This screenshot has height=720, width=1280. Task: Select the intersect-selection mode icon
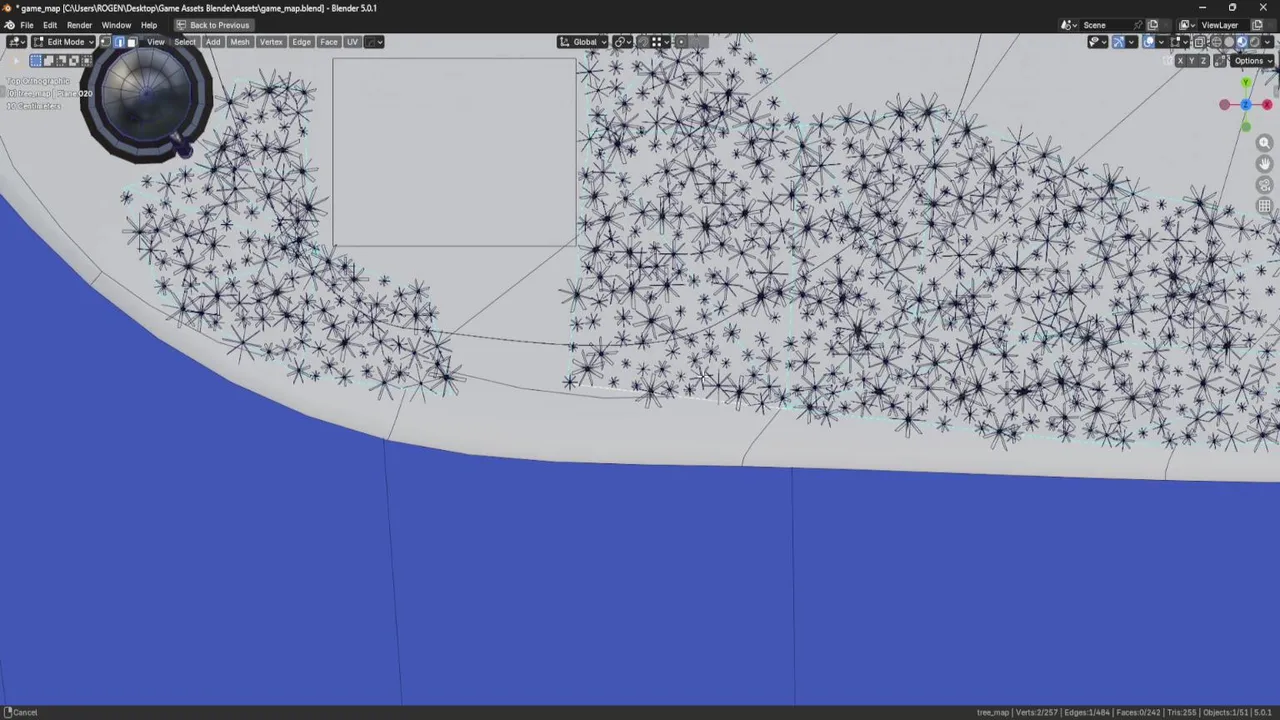point(86,61)
